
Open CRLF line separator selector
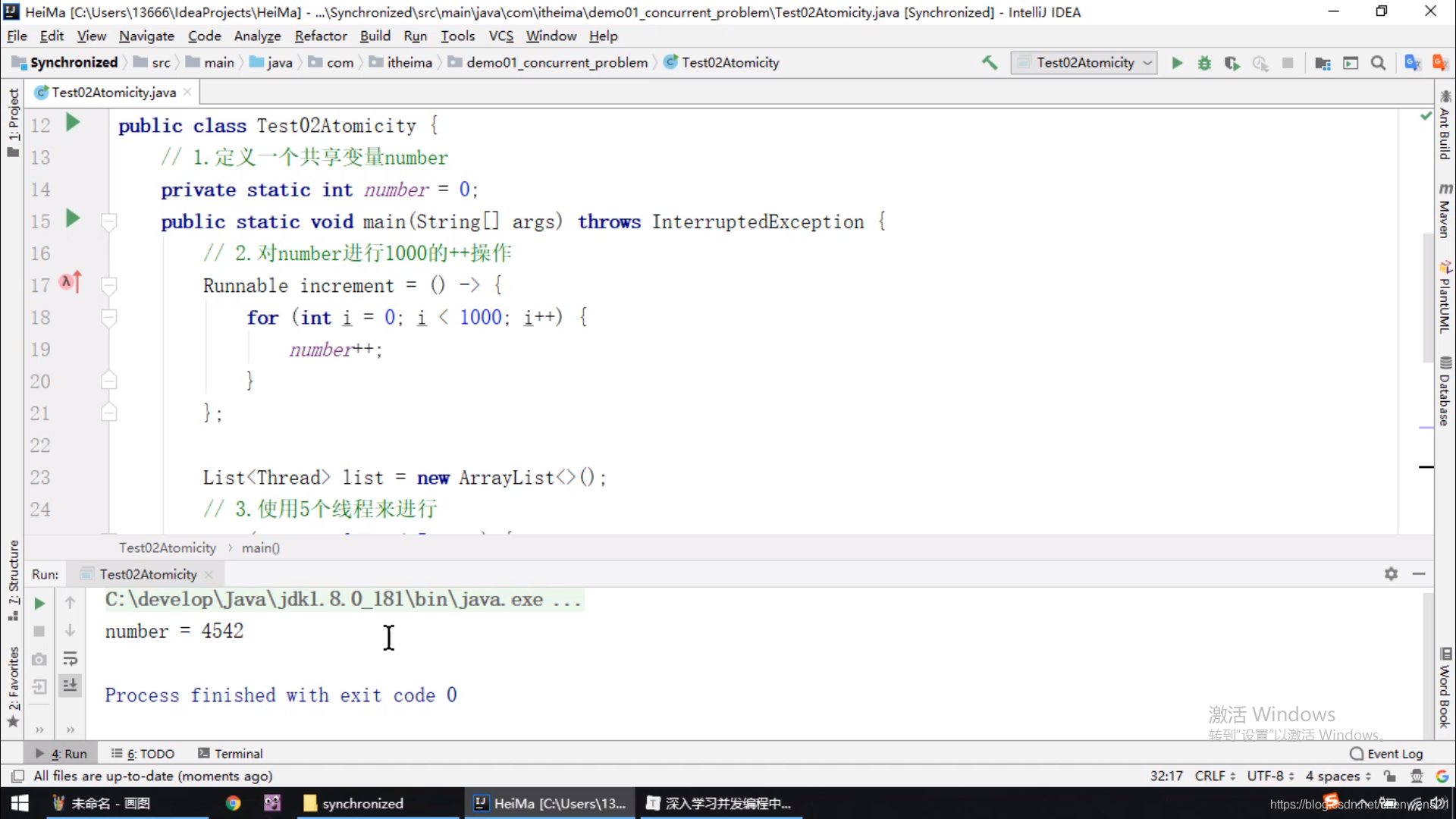click(1215, 776)
